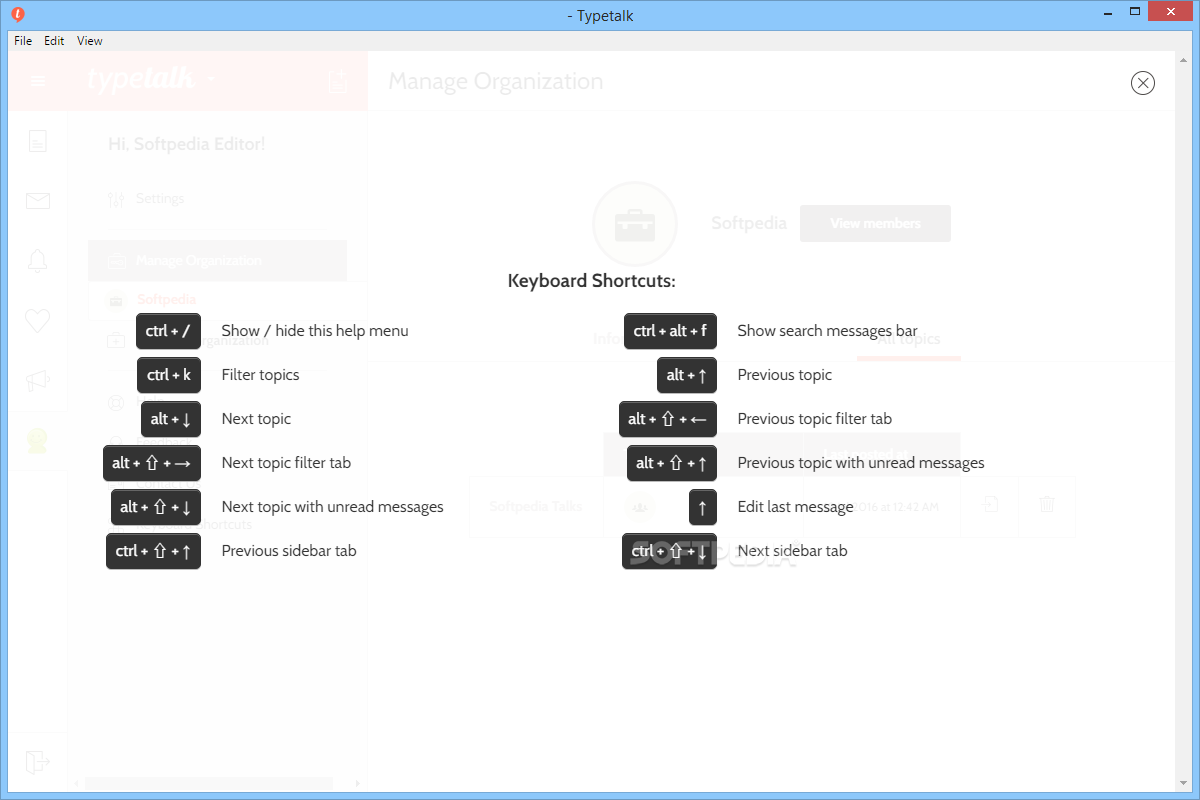Click the 'Previous topic' label

[x=785, y=375]
